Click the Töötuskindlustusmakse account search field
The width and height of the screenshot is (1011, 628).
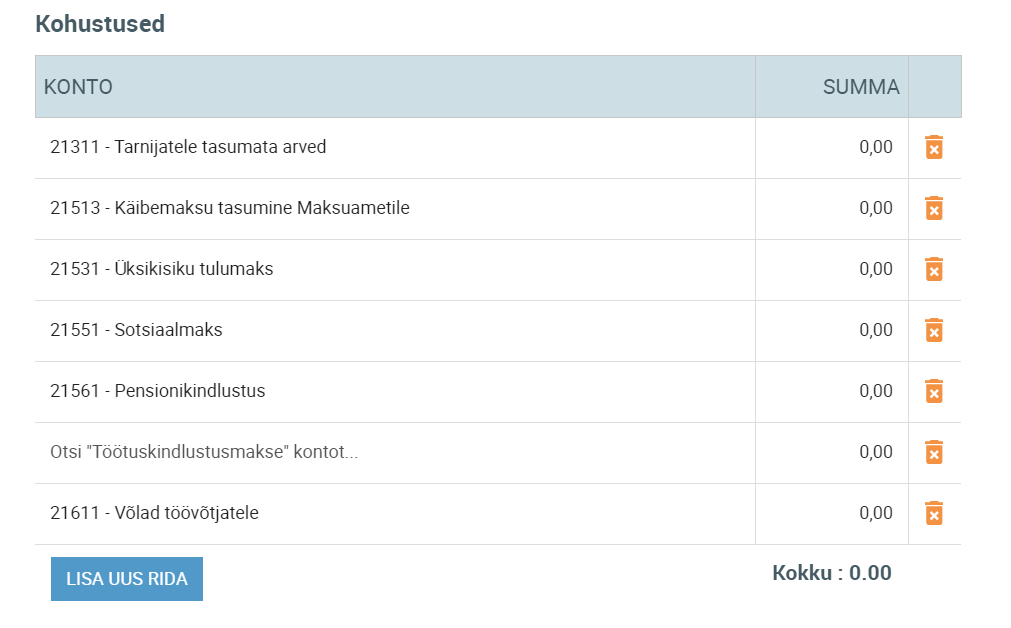[395, 453]
